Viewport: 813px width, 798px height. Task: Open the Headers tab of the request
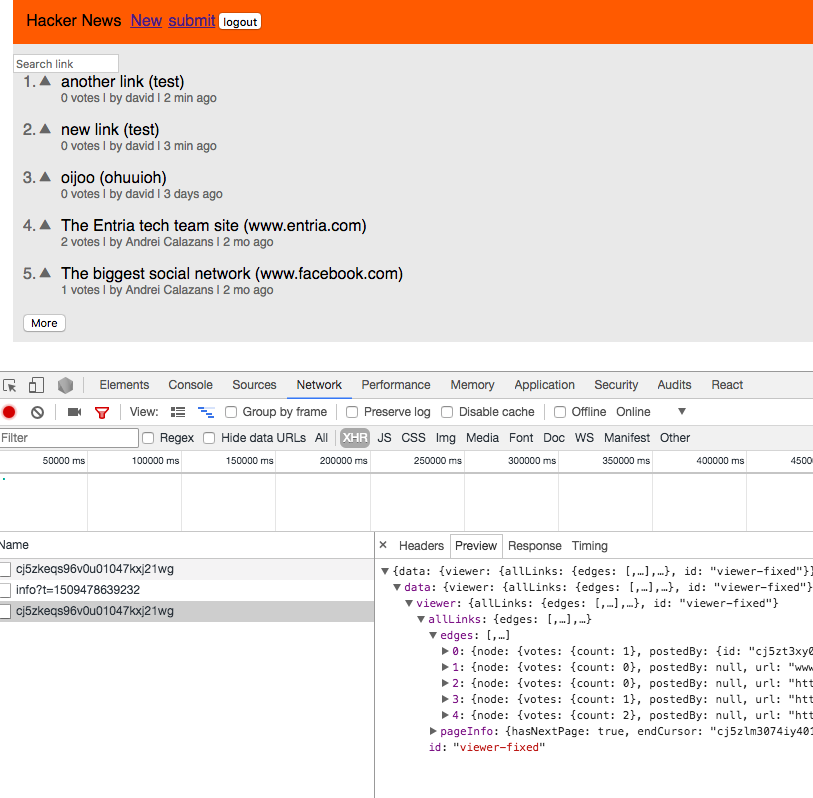click(421, 546)
